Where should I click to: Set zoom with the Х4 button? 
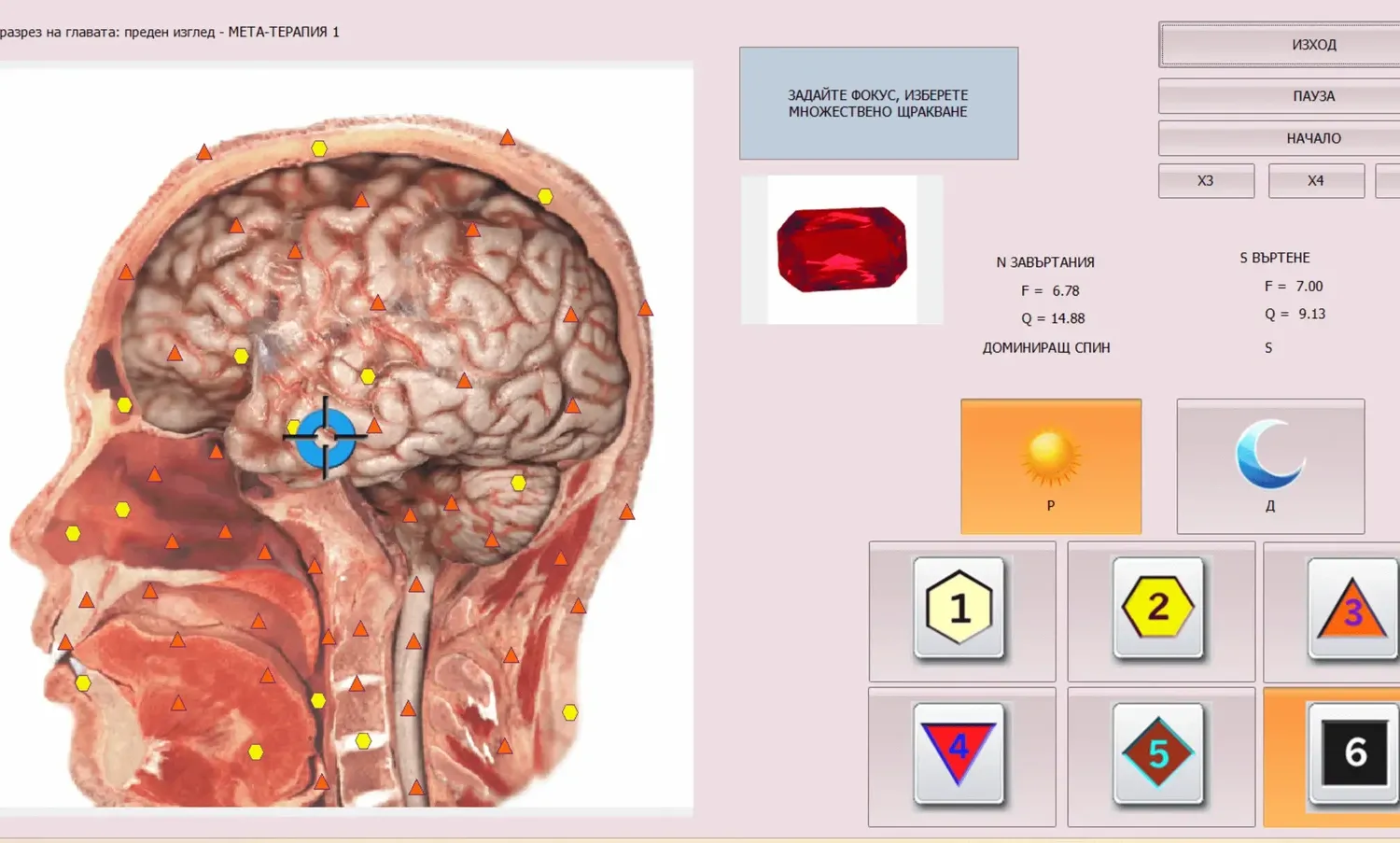click(1316, 181)
